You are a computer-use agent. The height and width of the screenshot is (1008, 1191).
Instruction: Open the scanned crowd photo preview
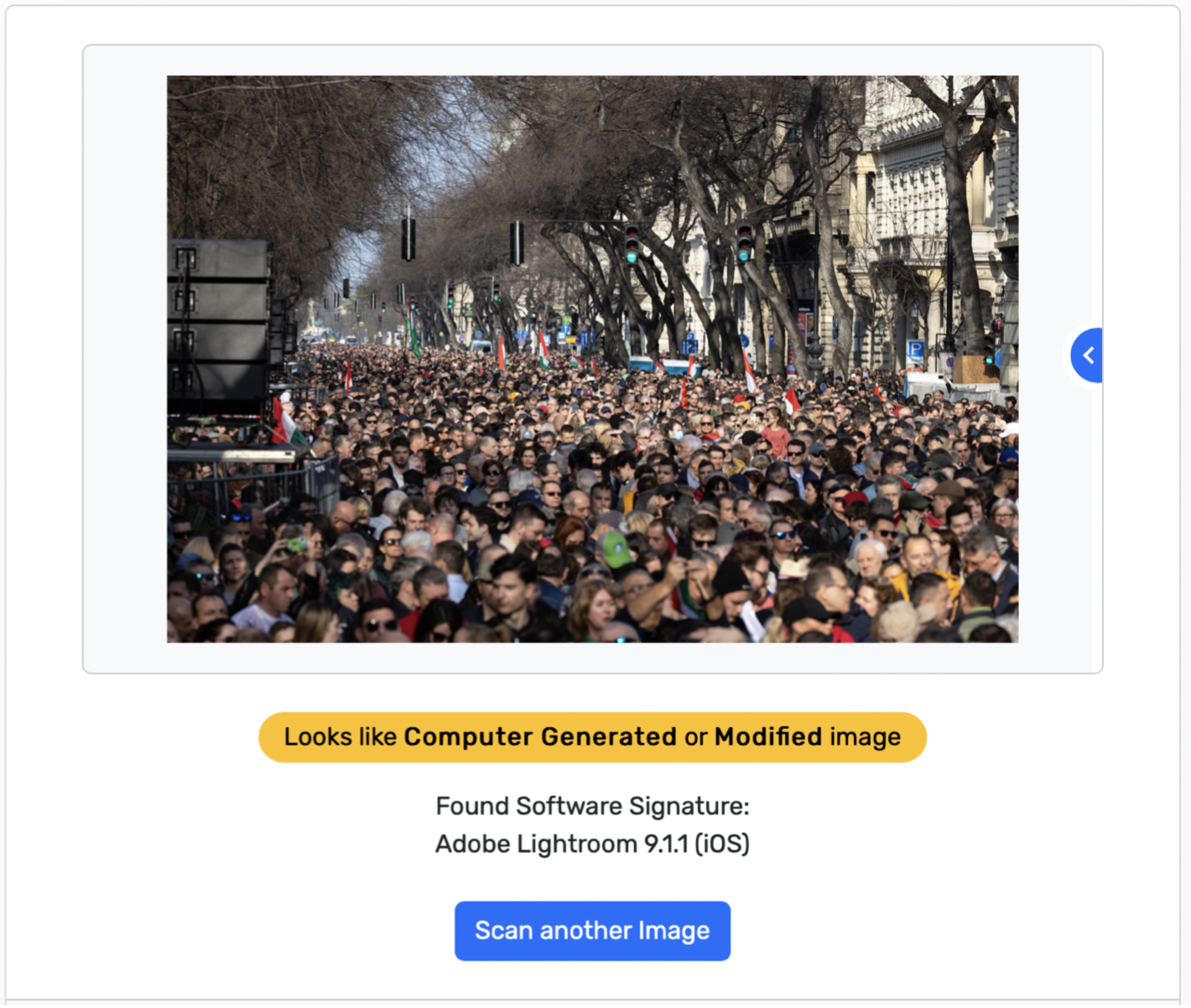592,359
